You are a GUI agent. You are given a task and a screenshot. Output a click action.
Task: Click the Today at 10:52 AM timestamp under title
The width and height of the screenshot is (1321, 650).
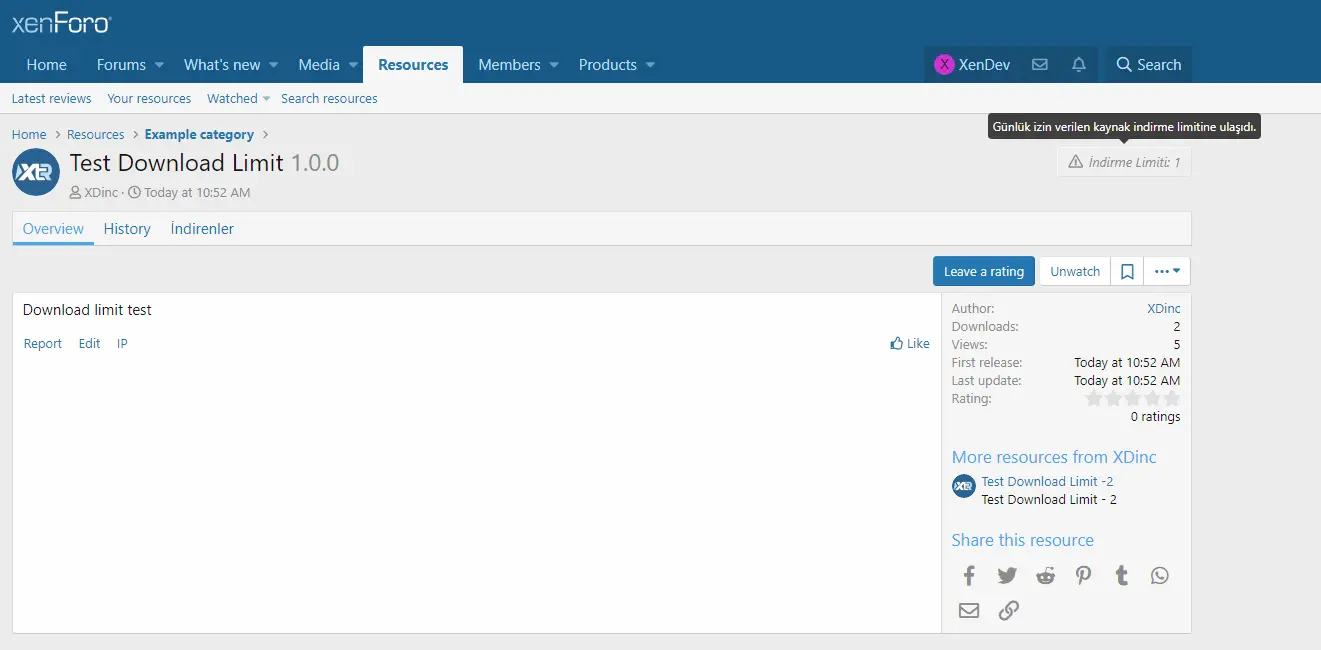pyautogui.click(x=197, y=192)
